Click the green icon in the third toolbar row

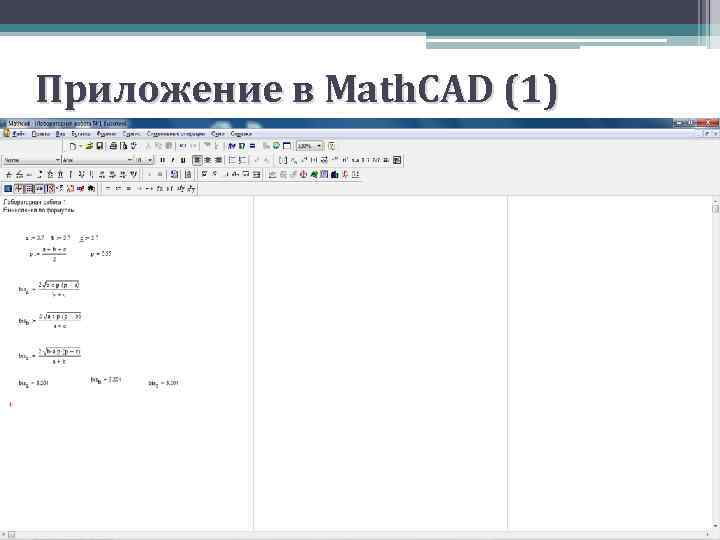click(314, 174)
